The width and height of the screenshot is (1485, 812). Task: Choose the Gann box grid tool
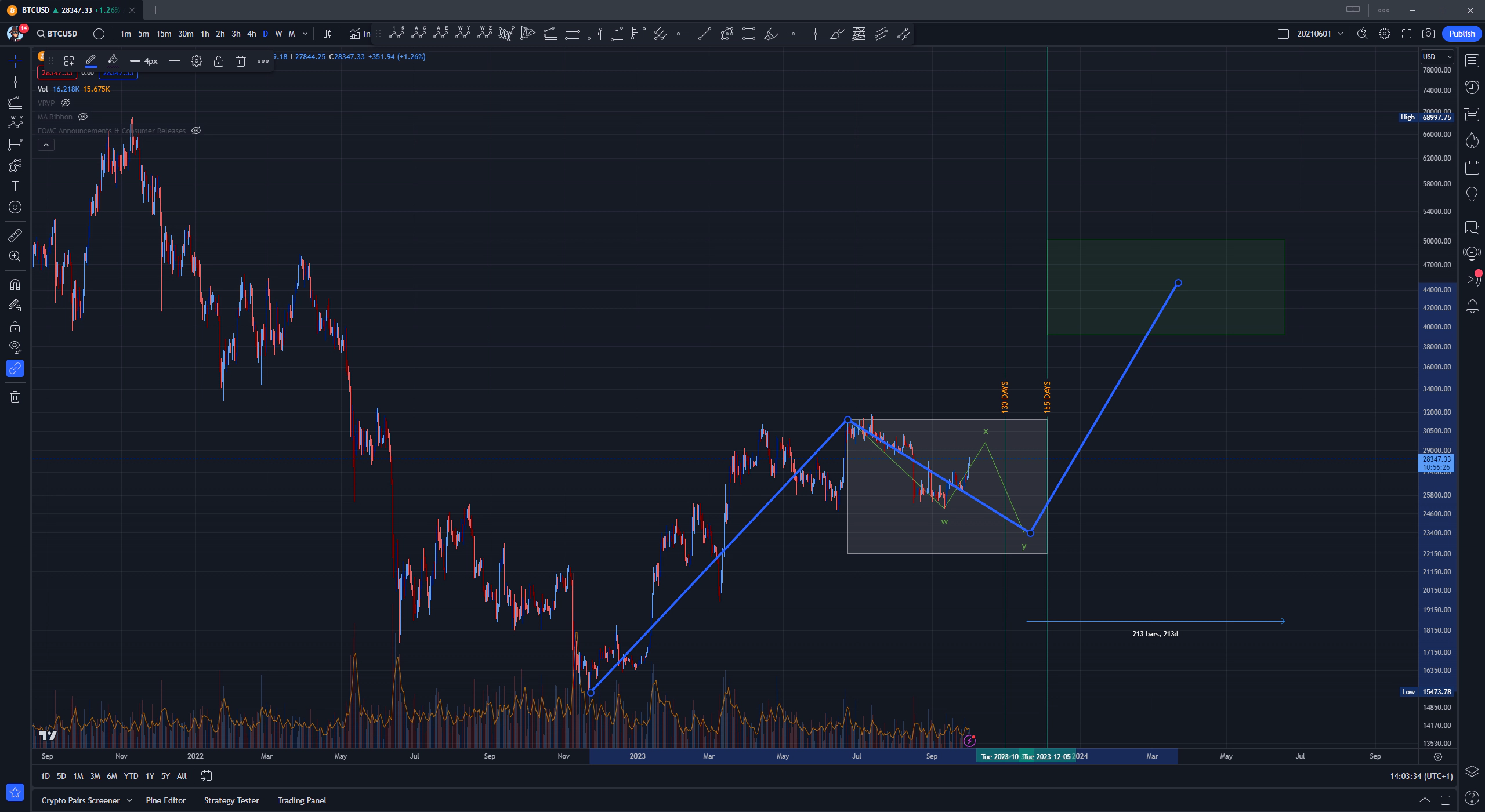(859, 34)
